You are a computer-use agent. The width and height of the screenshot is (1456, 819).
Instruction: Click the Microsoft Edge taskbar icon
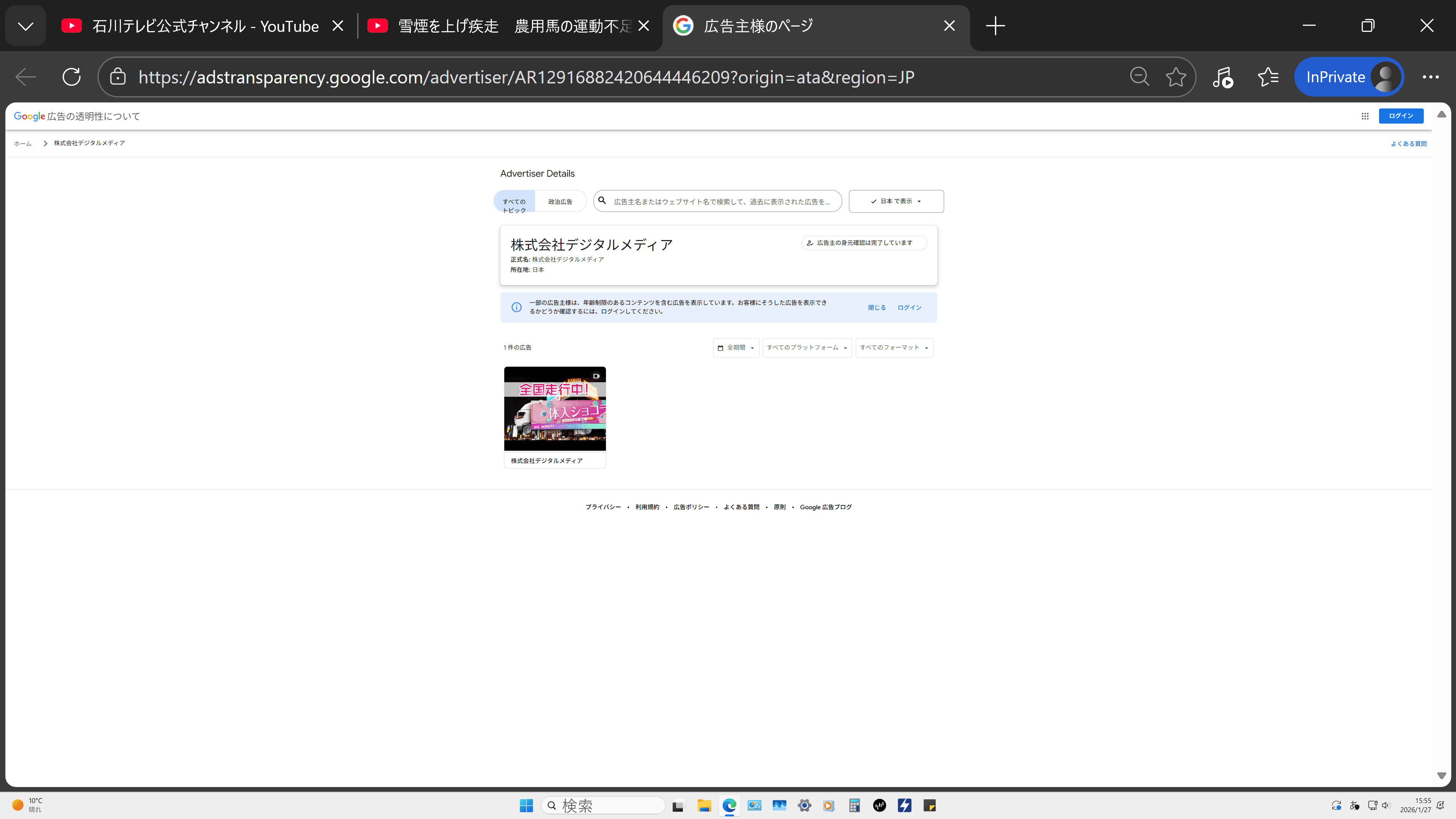pyautogui.click(x=729, y=805)
